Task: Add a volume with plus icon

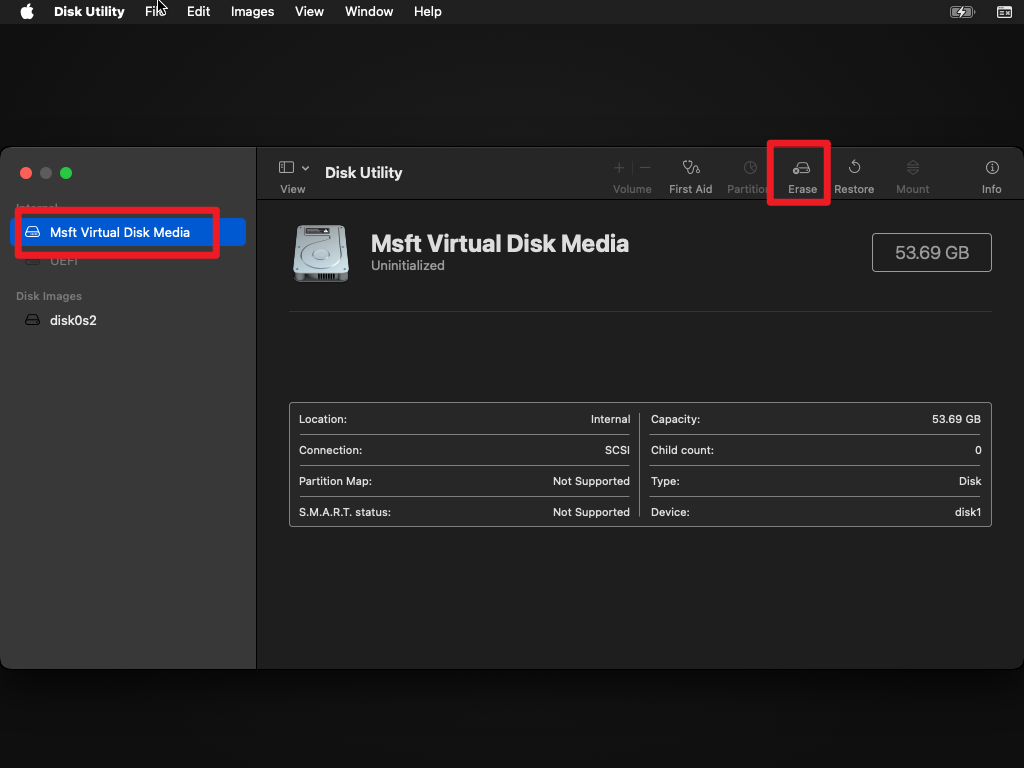Action: click(618, 168)
